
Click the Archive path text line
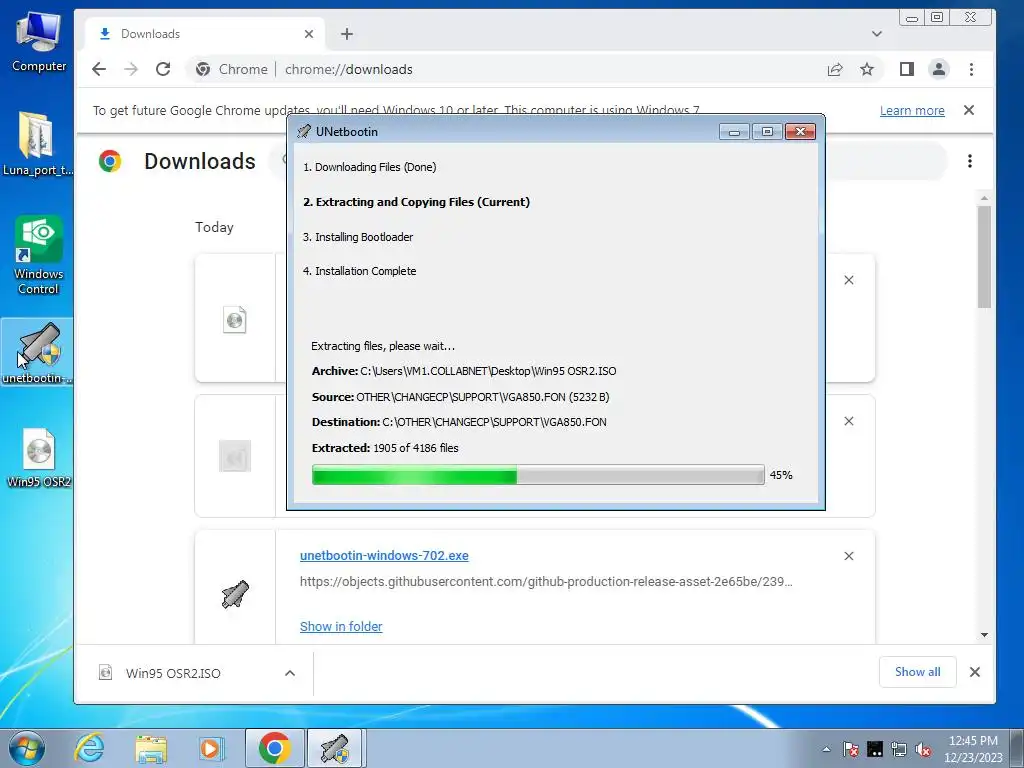pos(464,371)
